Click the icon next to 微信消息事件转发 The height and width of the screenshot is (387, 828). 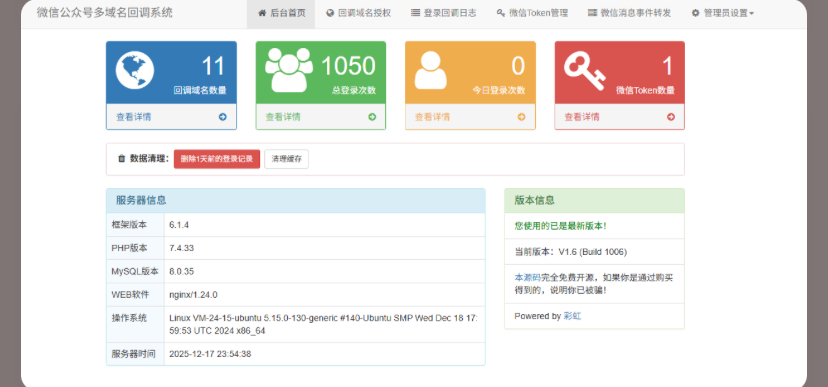click(592, 13)
